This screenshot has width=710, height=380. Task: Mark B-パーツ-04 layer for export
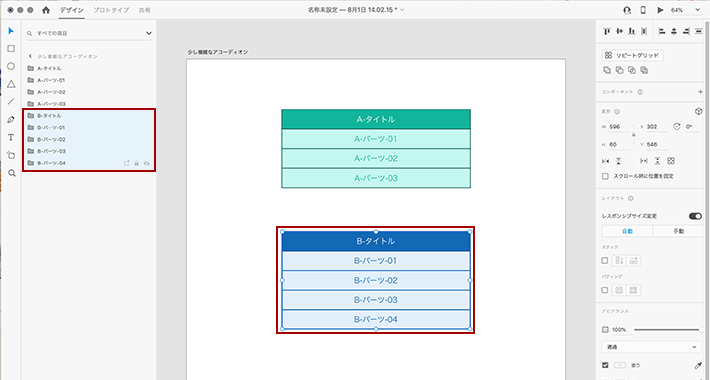[127, 163]
